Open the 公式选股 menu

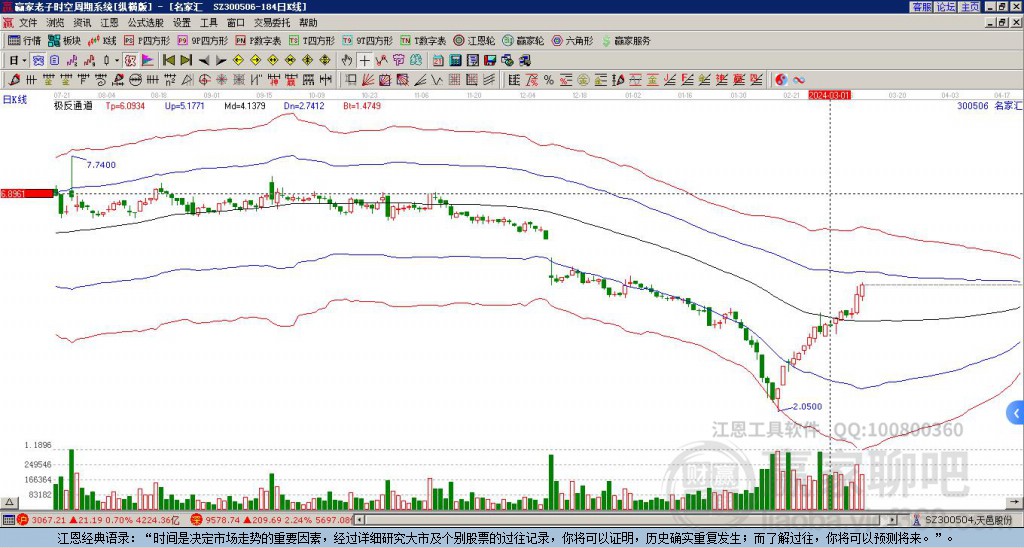[x=146, y=23]
